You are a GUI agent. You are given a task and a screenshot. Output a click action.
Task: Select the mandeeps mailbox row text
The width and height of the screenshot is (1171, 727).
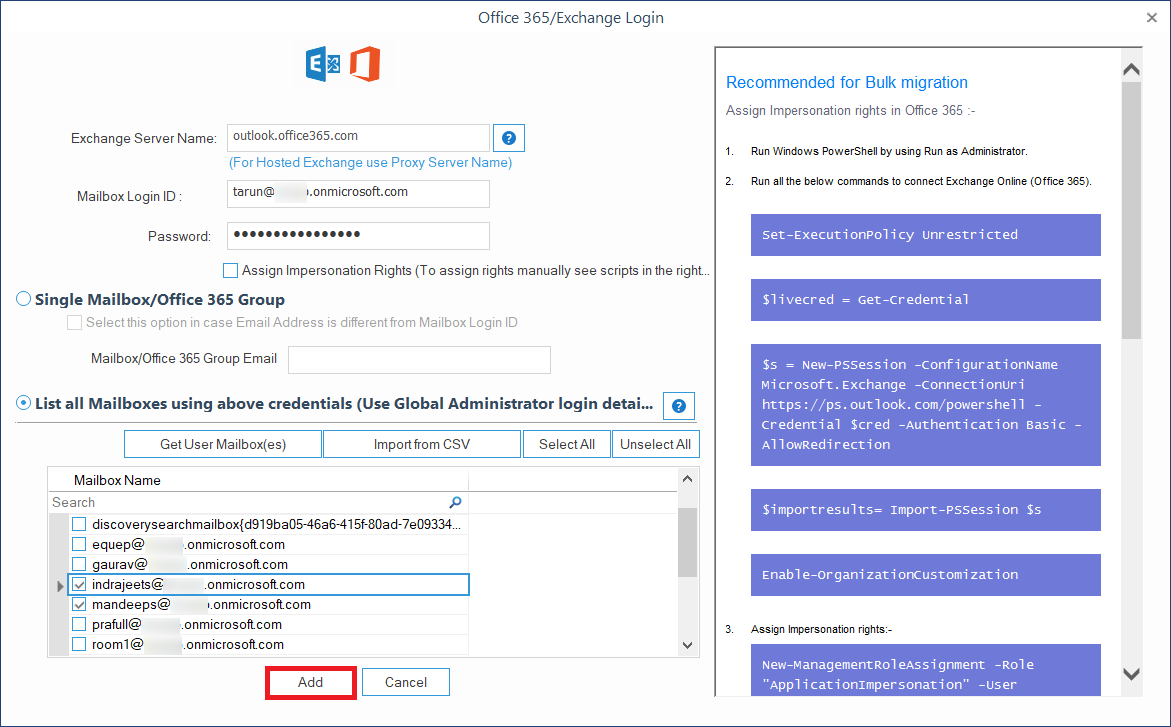point(201,604)
